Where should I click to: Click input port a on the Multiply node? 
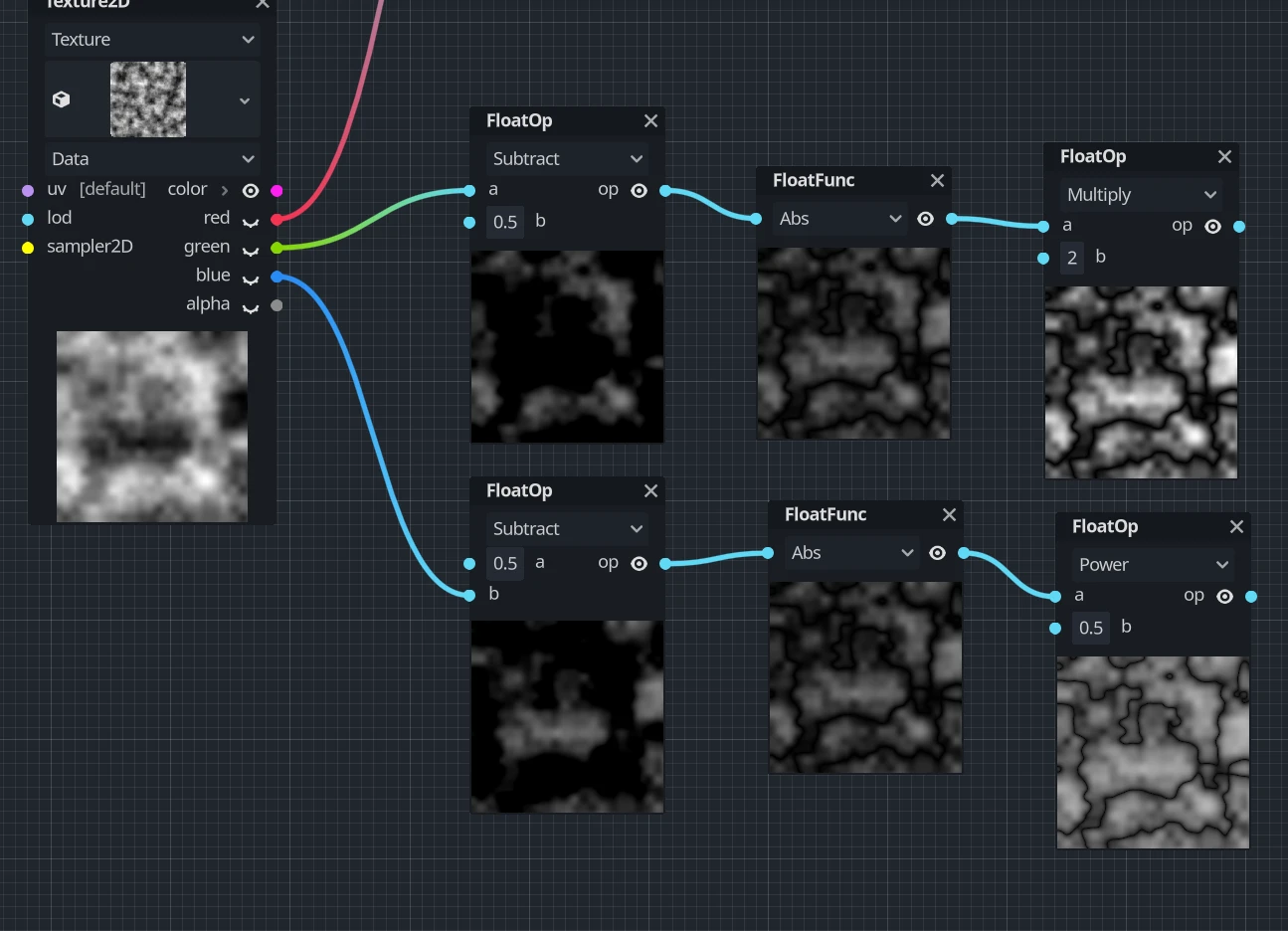(1043, 226)
